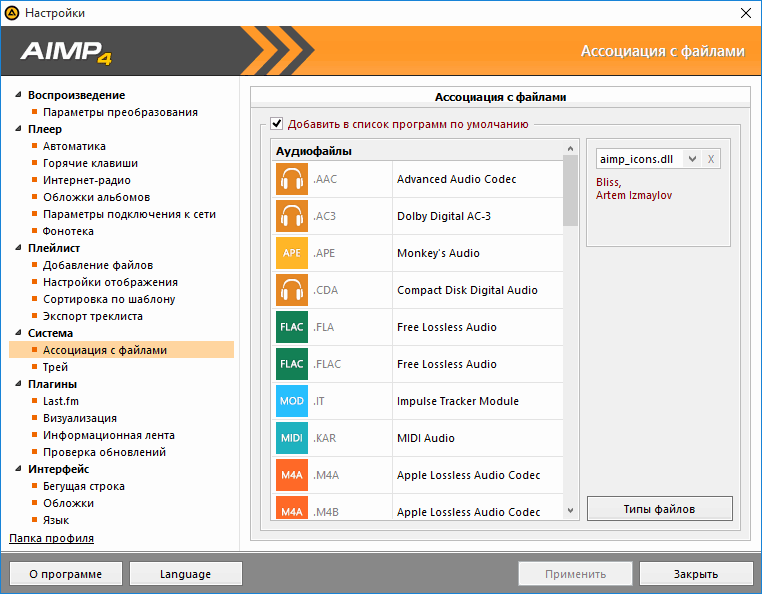Open Язык settings page
The image size is (762, 594).
pos(56,520)
